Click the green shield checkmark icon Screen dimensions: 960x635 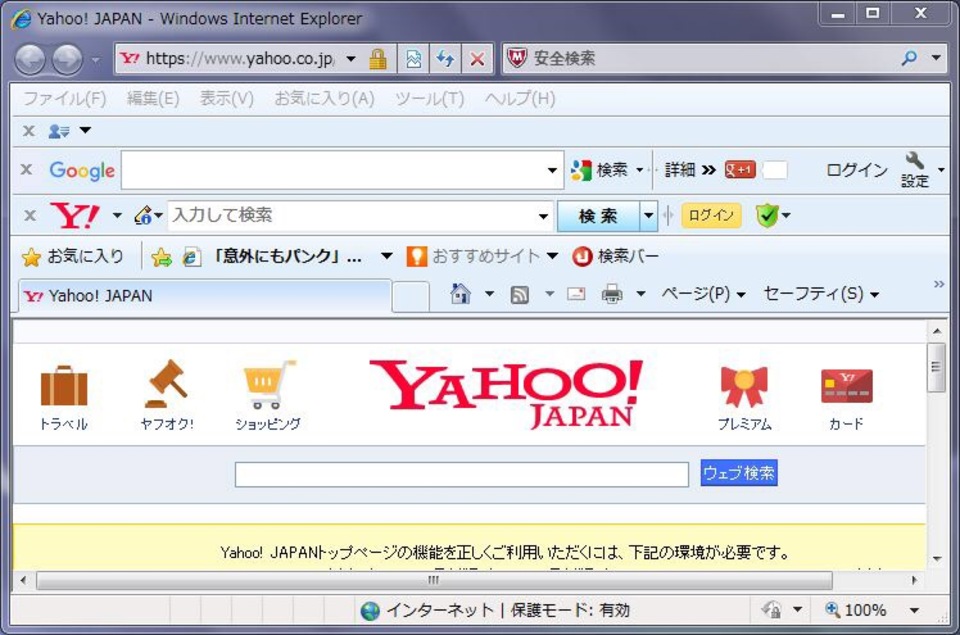coord(767,216)
